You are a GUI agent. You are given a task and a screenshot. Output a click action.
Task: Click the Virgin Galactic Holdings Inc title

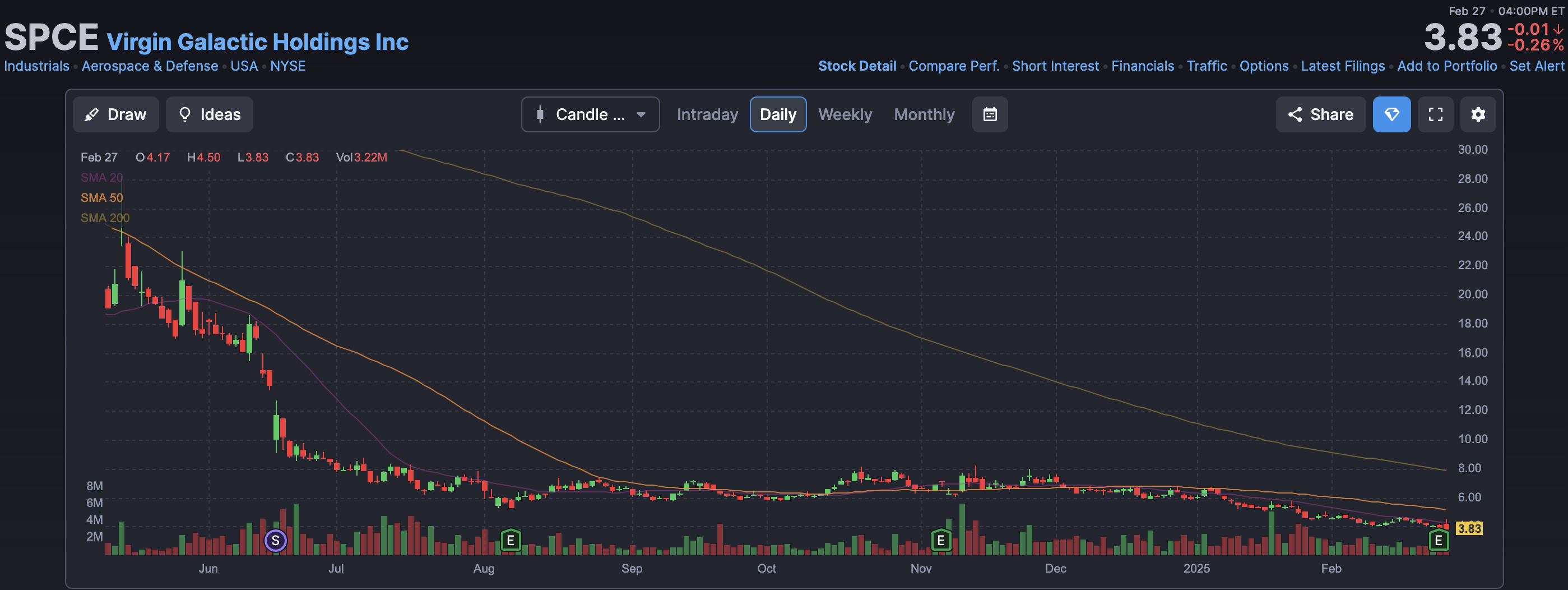(x=257, y=42)
